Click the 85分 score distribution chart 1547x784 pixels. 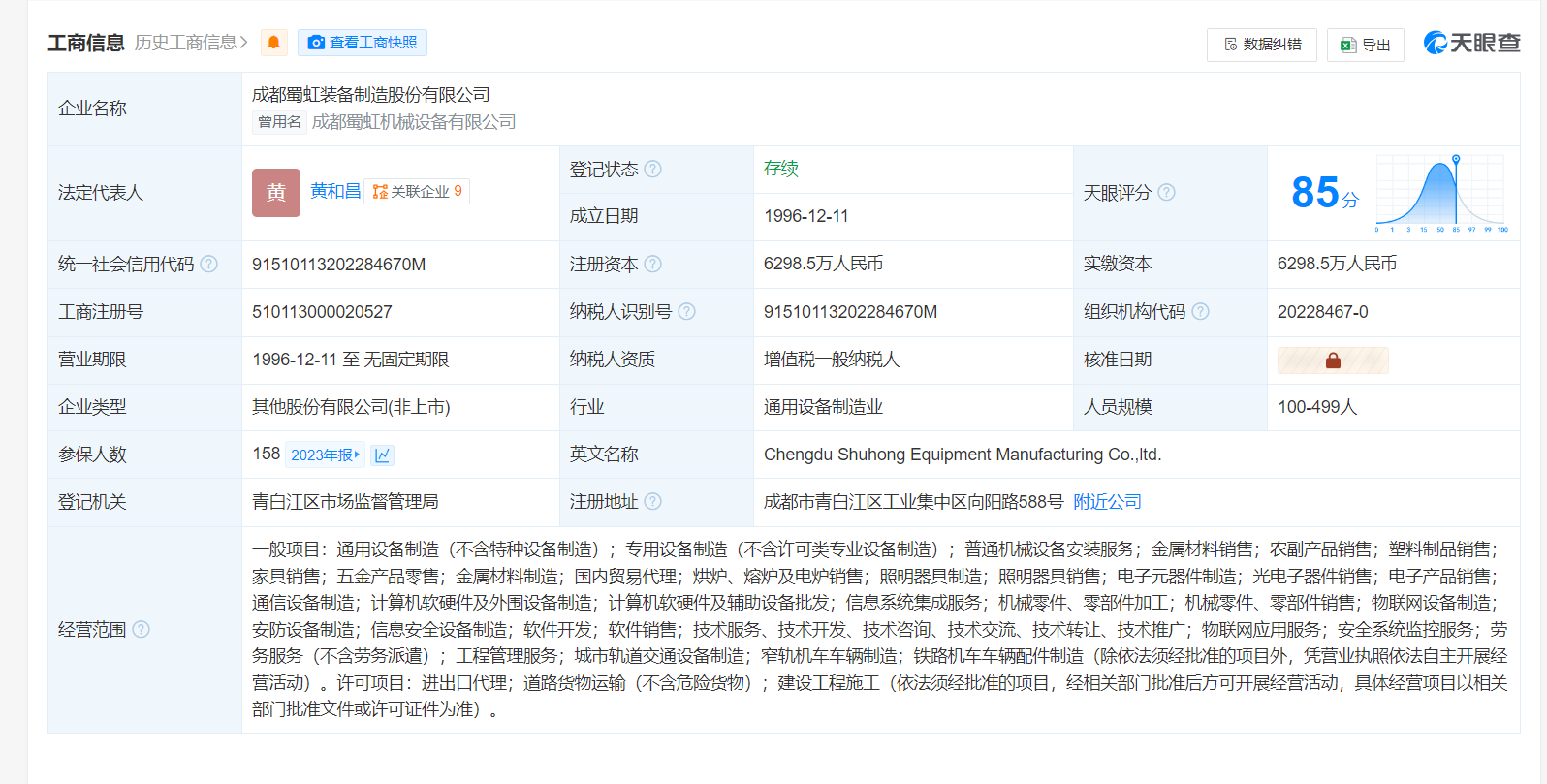tap(1441, 193)
